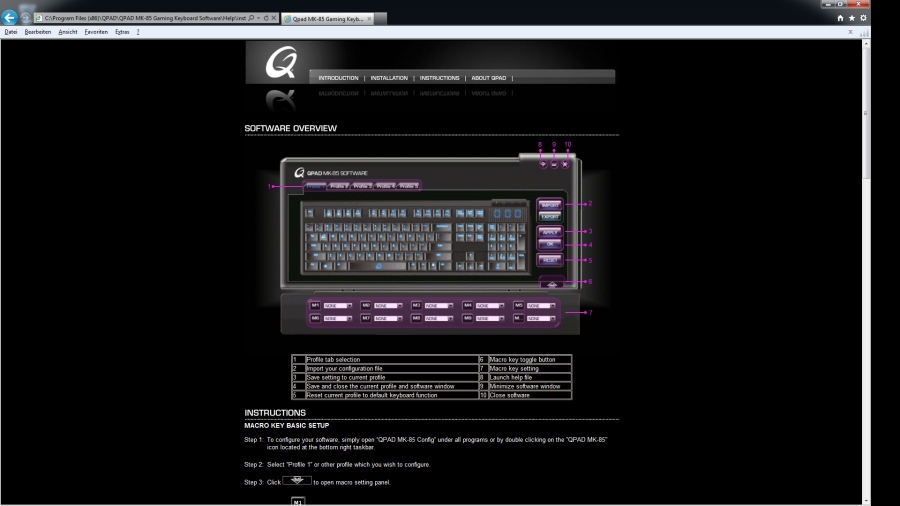Select the Qpad MK-85 Gaming Keyb... tab

point(328,19)
